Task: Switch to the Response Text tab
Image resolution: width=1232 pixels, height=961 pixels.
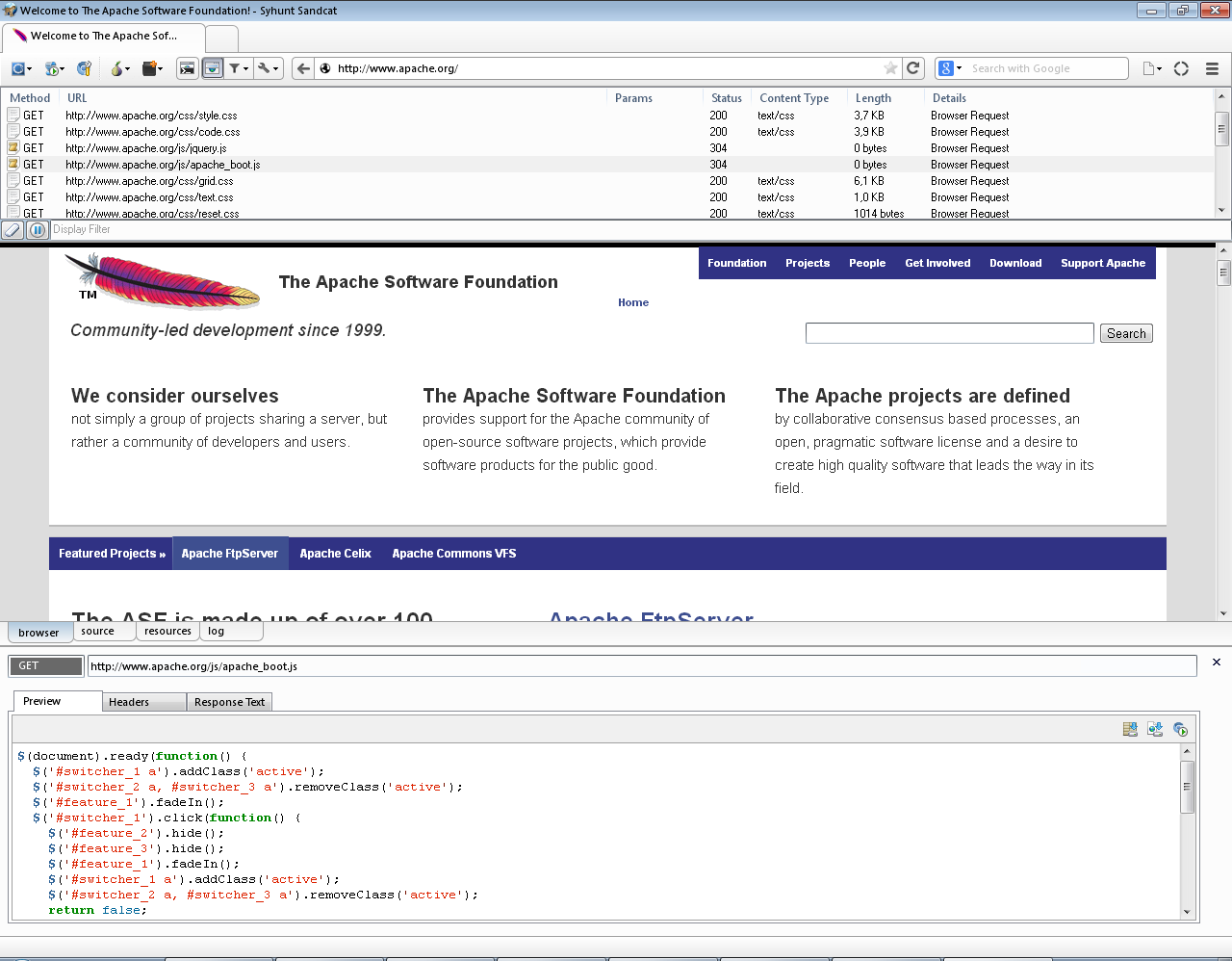Action: tap(229, 702)
